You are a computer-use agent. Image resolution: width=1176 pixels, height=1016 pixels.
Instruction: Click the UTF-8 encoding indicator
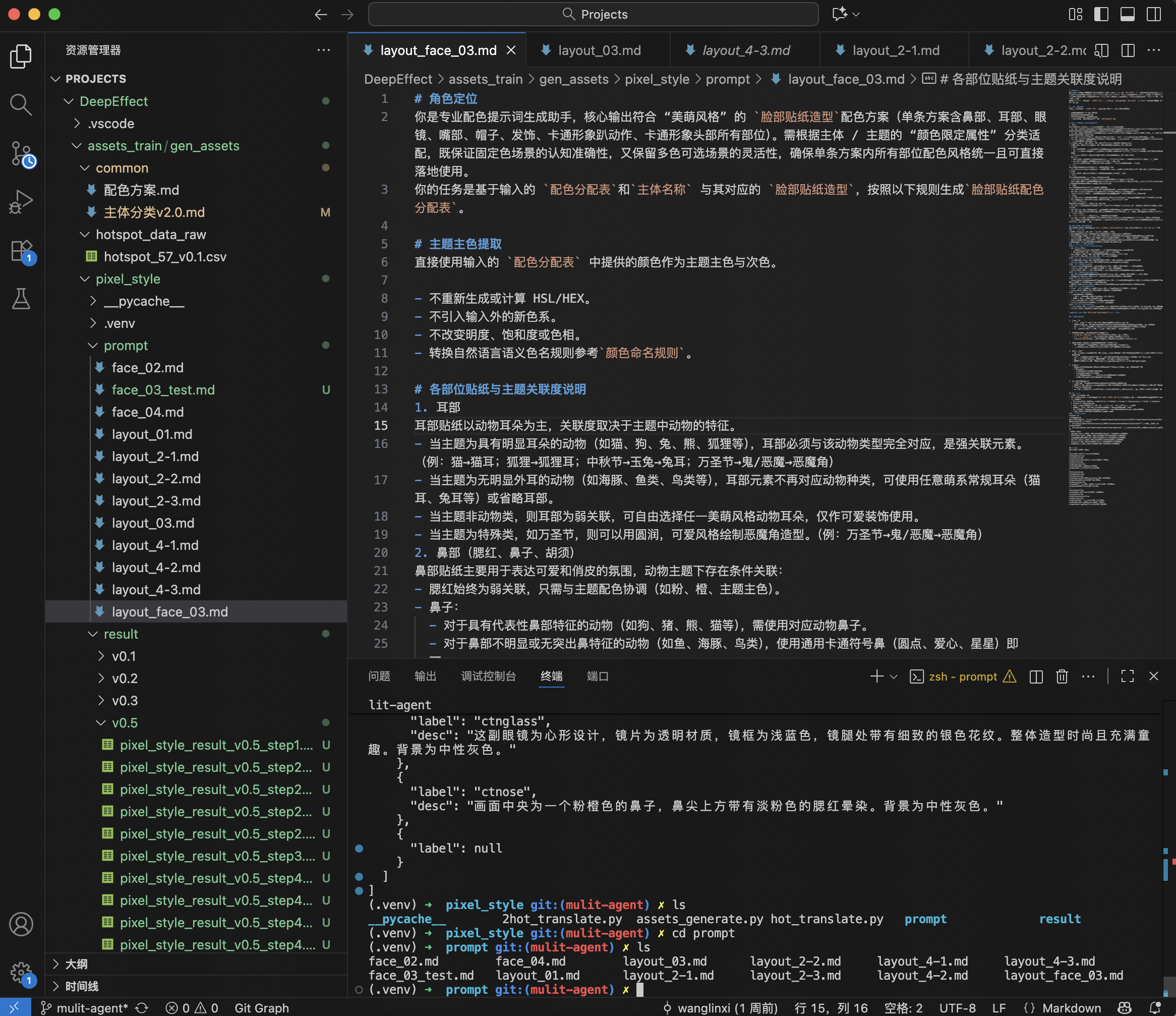(957, 1007)
